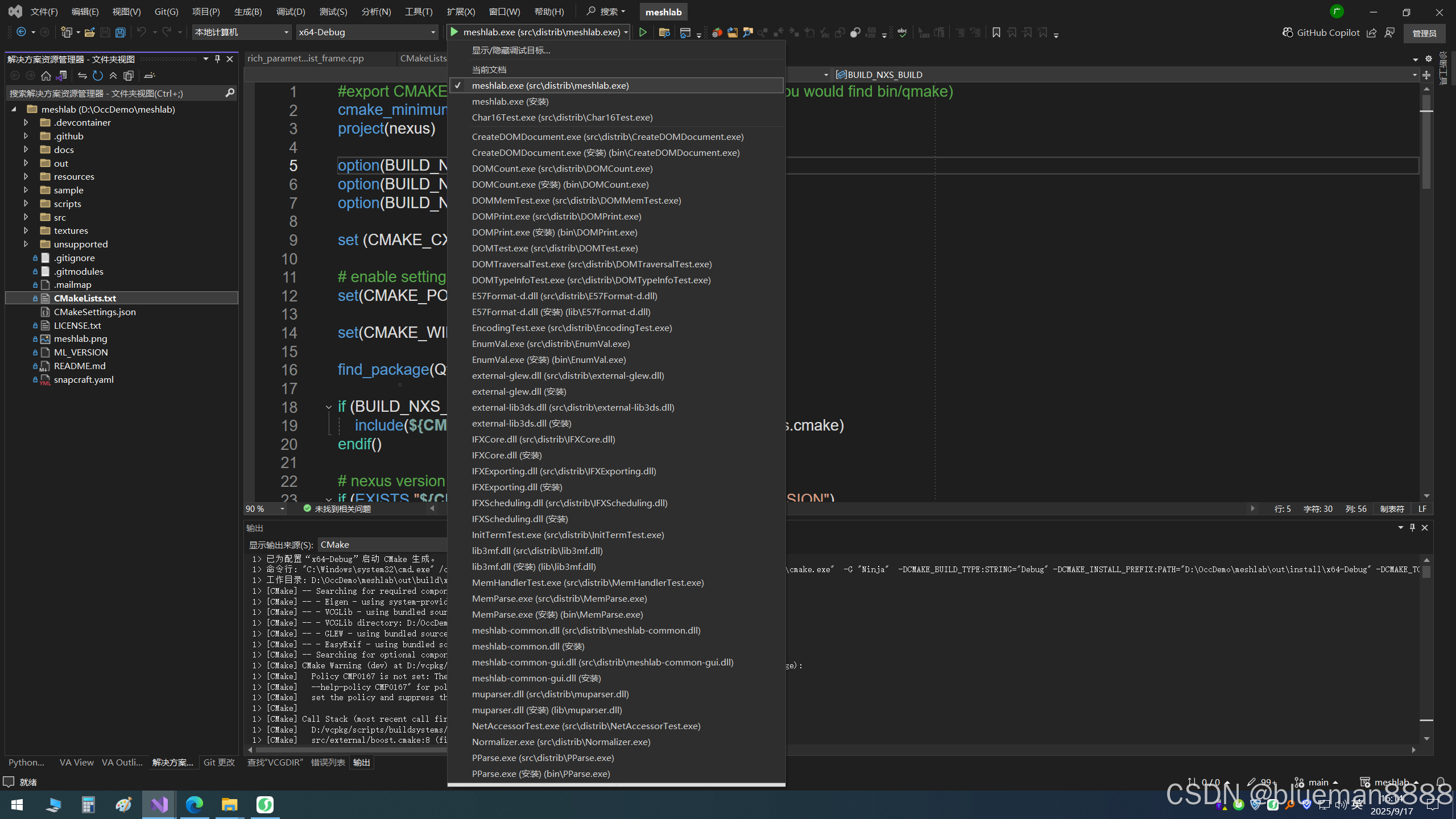The width and height of the screenshot is (1456, 819).
Task: Open the 本地计算机 target dropdown
Action: pos(242,32)
